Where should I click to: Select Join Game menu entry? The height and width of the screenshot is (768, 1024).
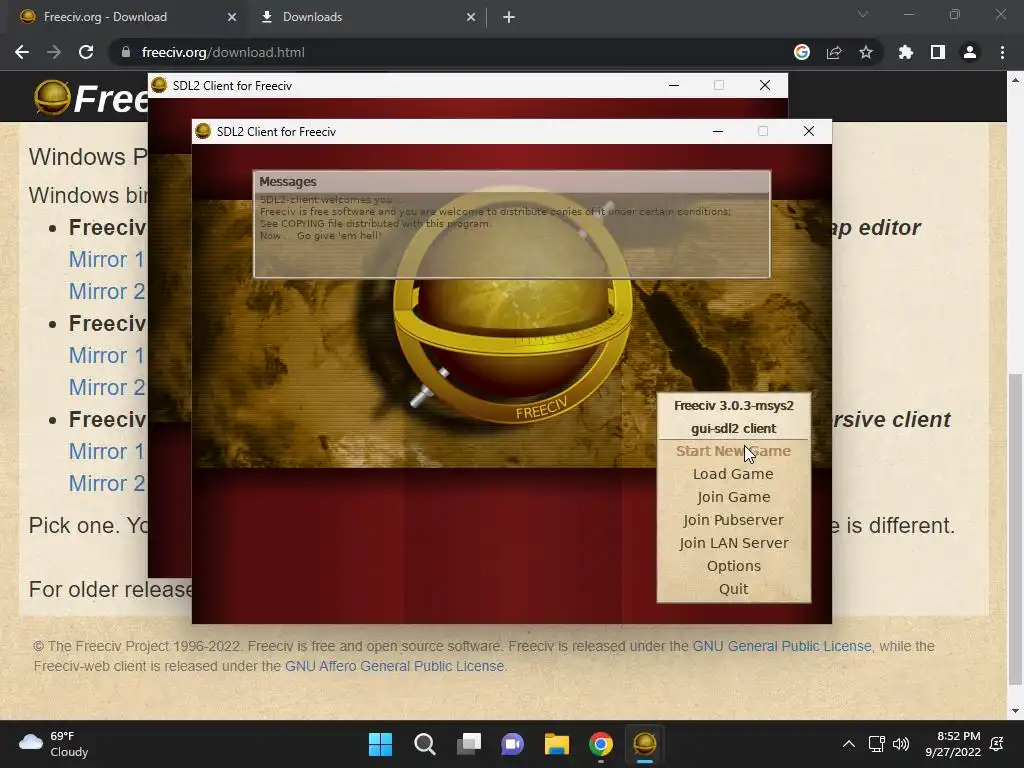coord(733,497)
